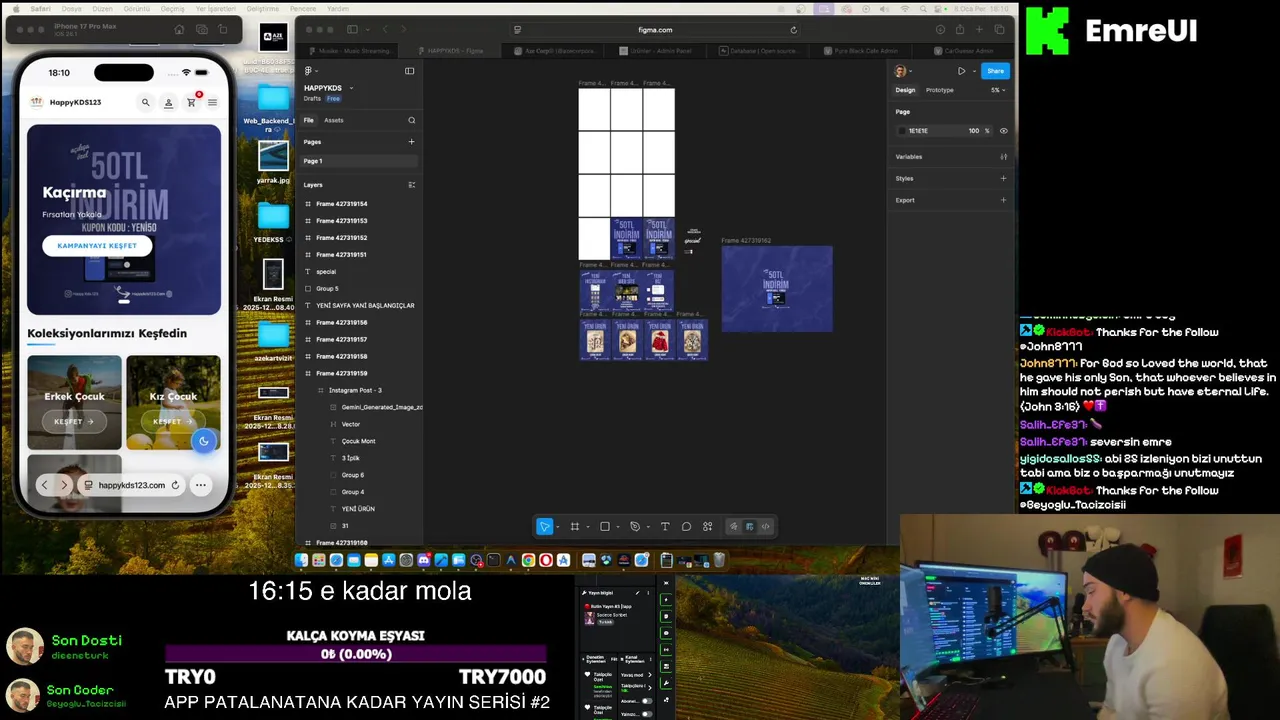Click the simulator Home icon
Image resolution: width=1280 pixels, height=720 pixels.
(181, 30)
